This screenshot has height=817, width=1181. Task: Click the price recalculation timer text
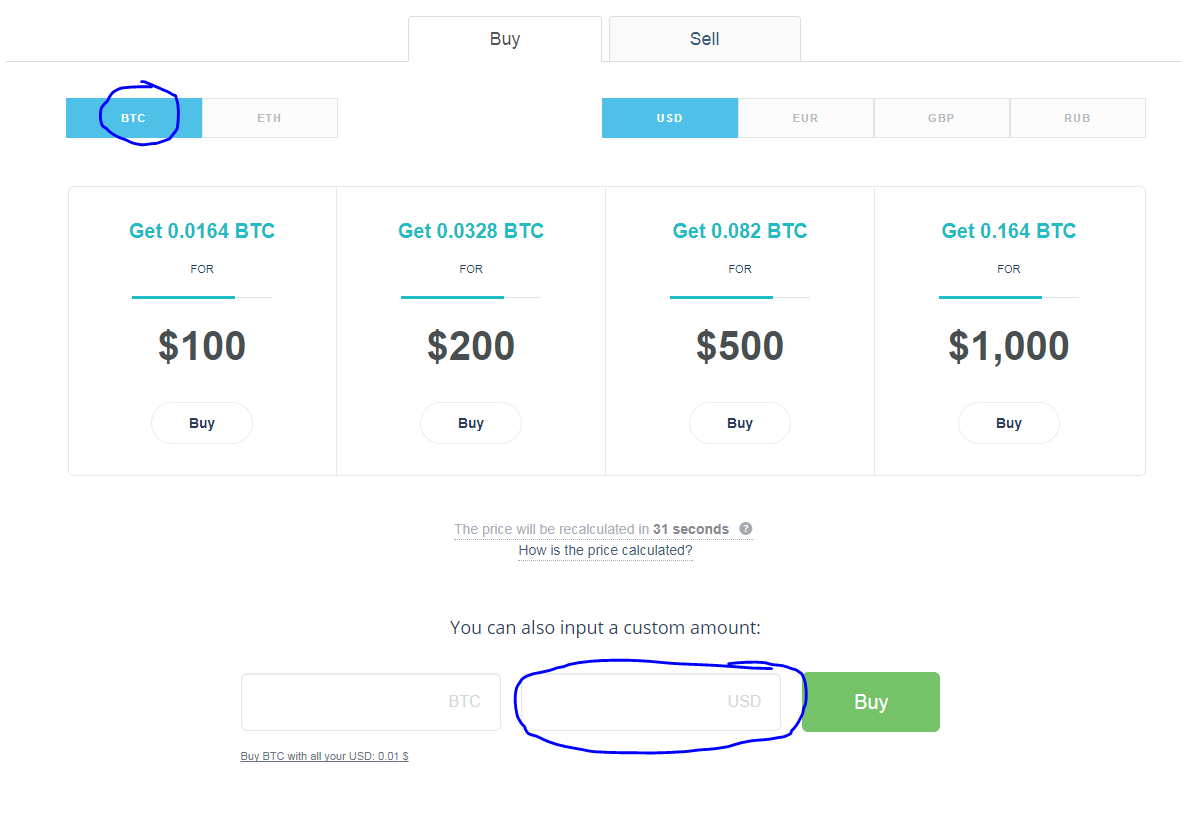591,529
